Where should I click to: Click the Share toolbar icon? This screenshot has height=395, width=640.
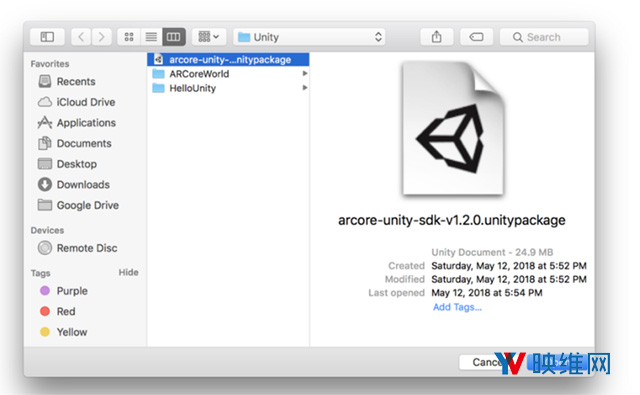click(x=437, y=37)
